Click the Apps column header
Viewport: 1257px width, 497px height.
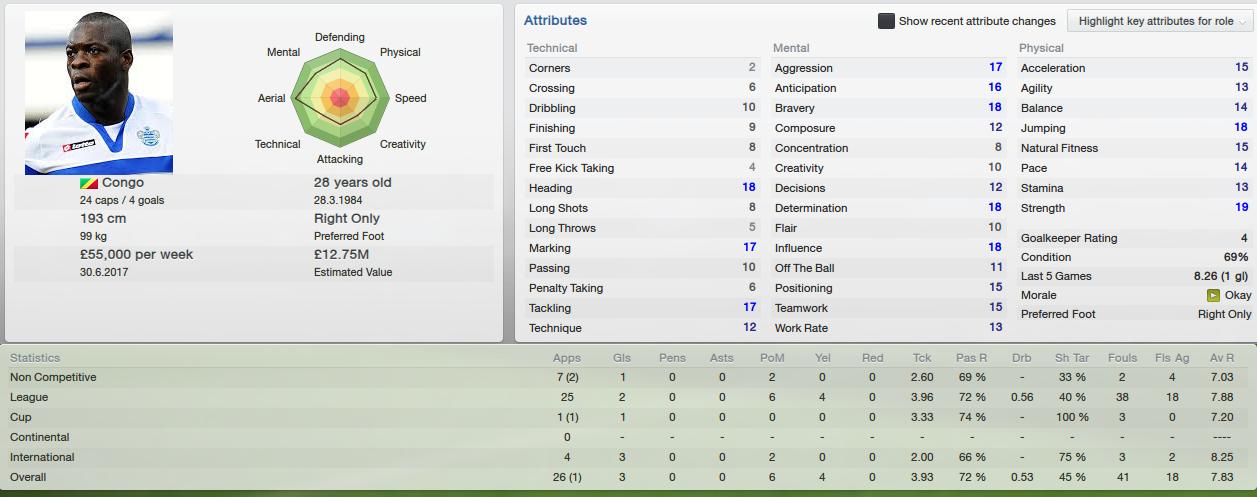coord(567,358)
